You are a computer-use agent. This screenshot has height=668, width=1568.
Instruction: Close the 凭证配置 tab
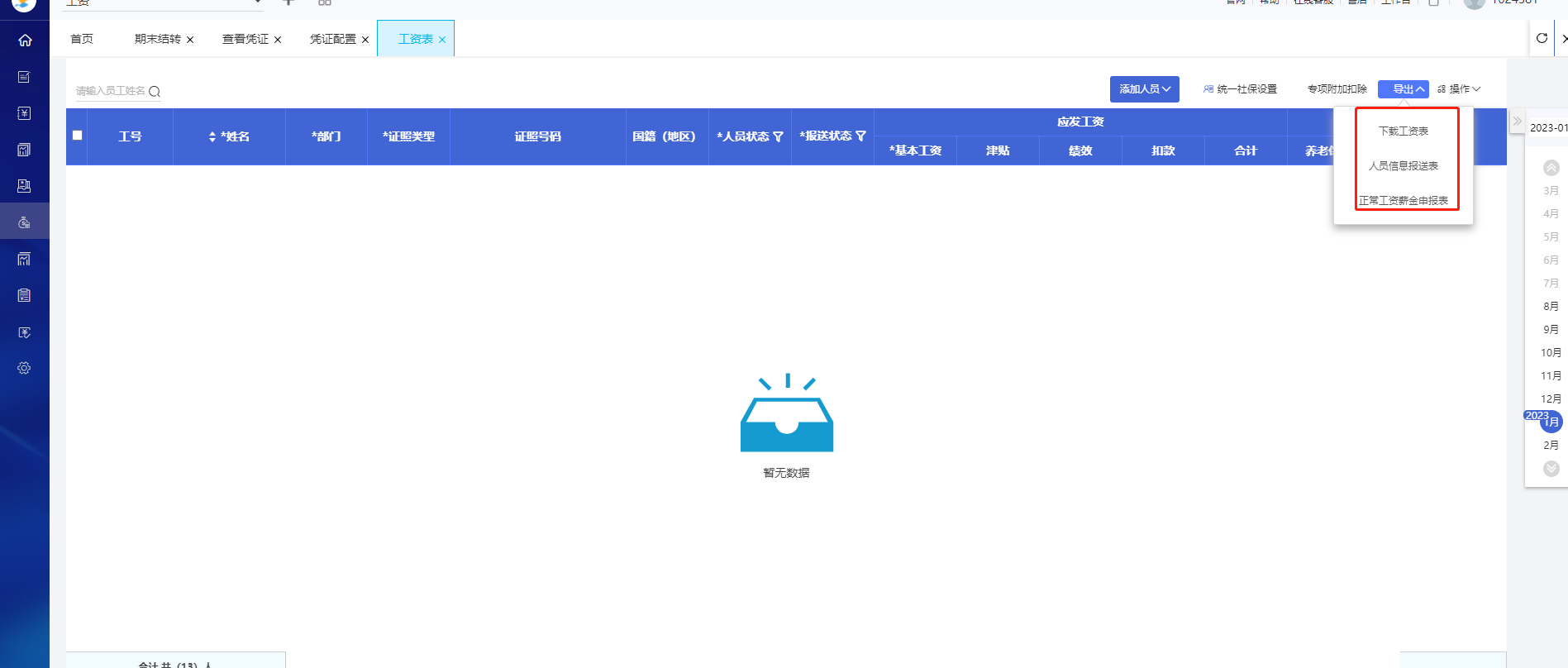[365, 40]
